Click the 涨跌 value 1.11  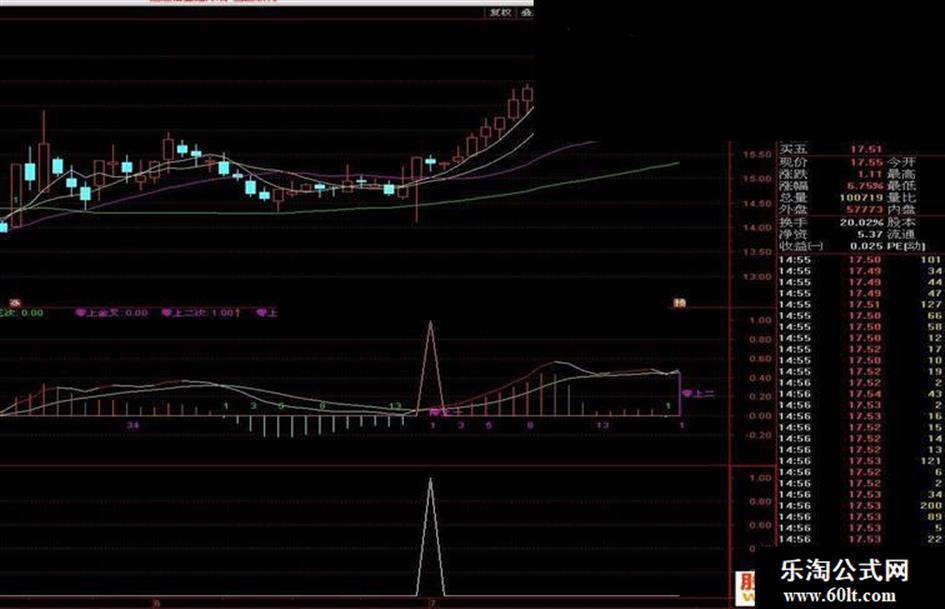[x=869, y=174]
